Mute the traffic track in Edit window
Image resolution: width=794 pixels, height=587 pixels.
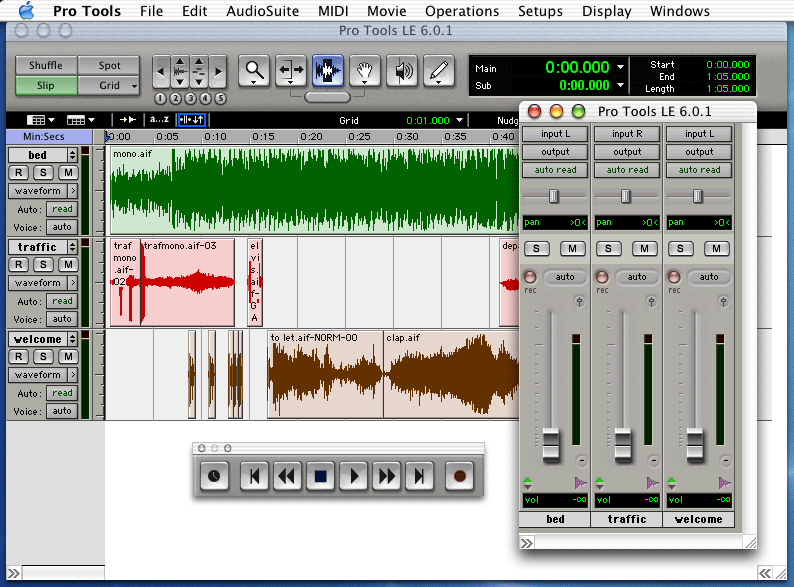[68, 264]
